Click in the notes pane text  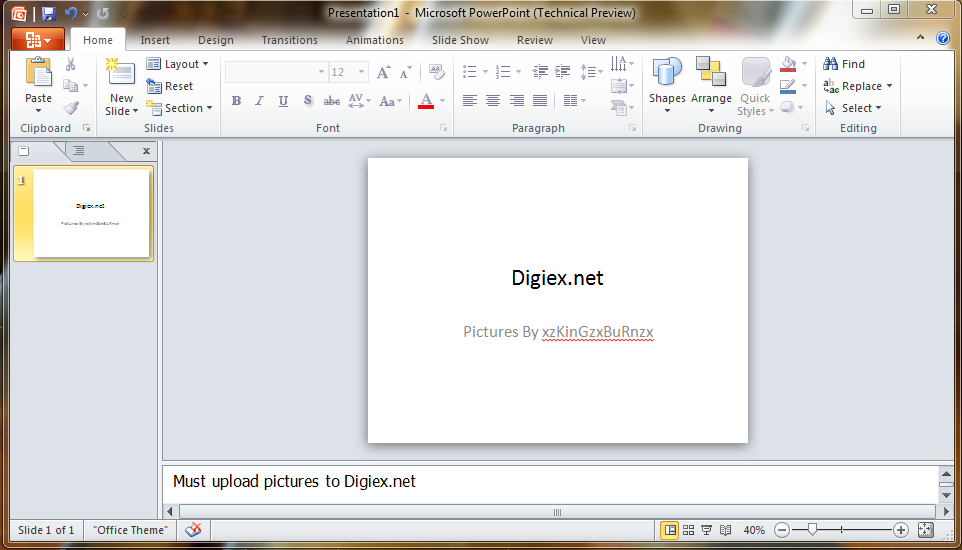[x=294, y=481]
